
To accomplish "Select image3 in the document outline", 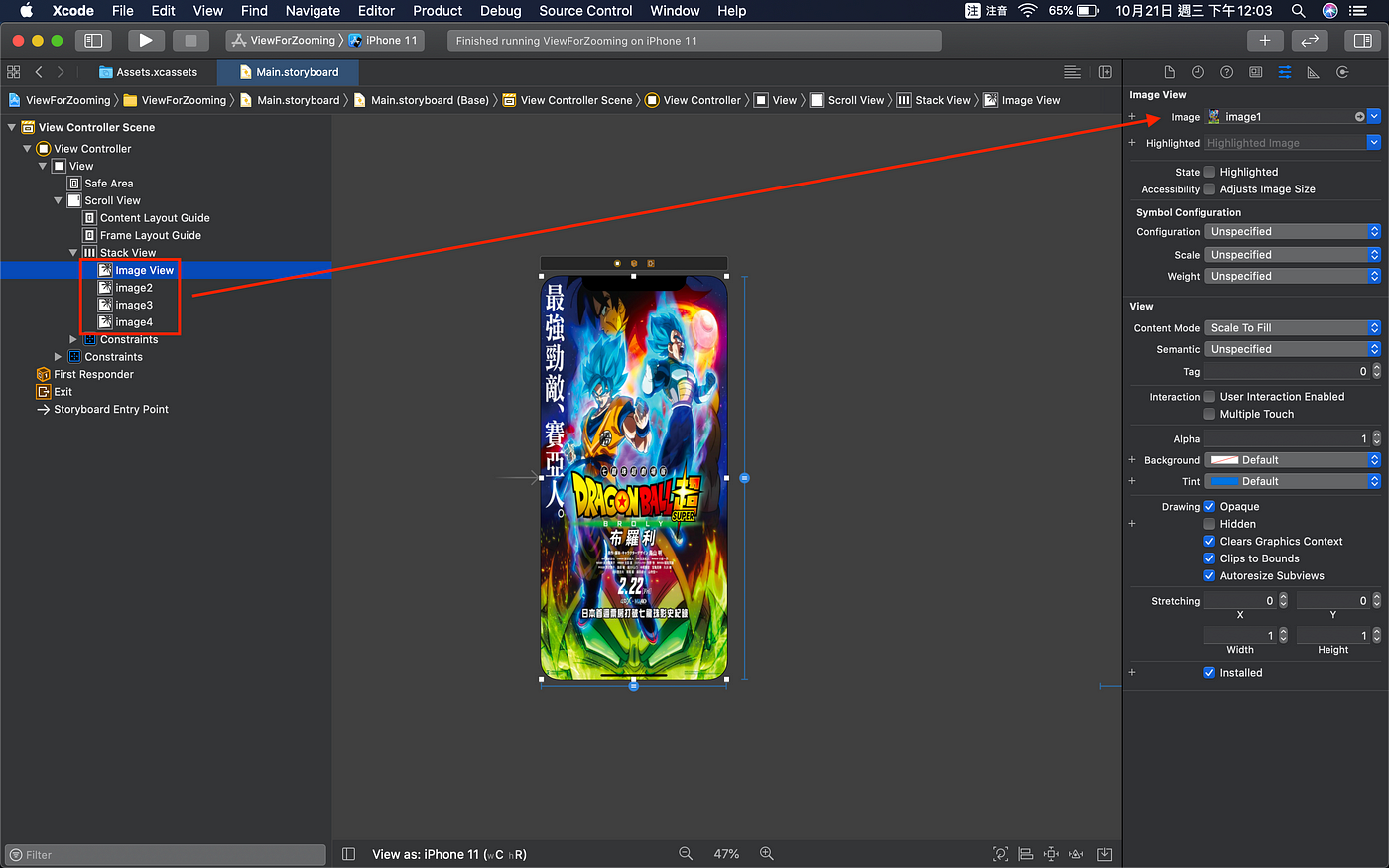I will [x=134, y=305].
